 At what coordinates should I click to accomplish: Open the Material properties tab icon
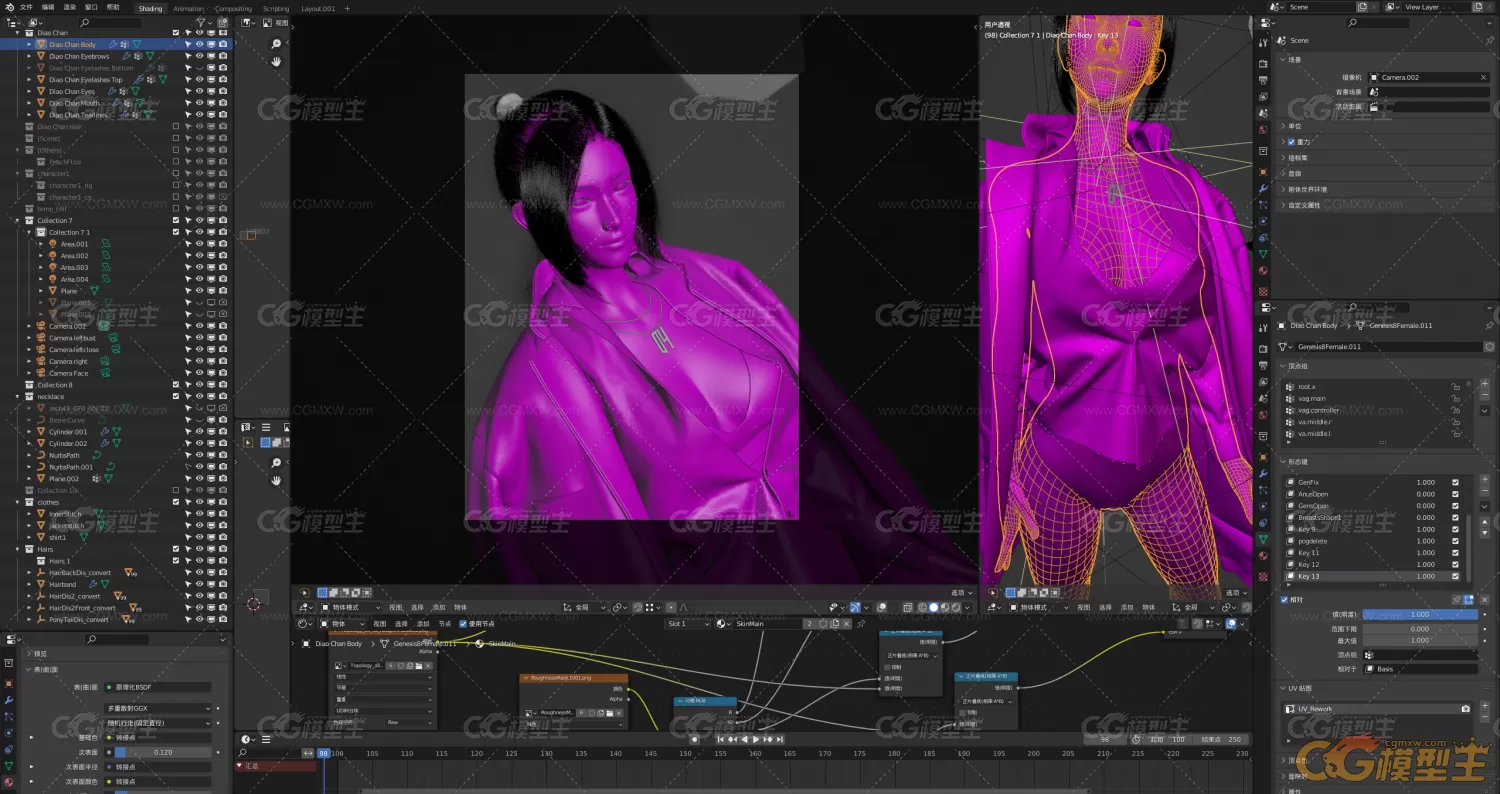point(1263,270)
